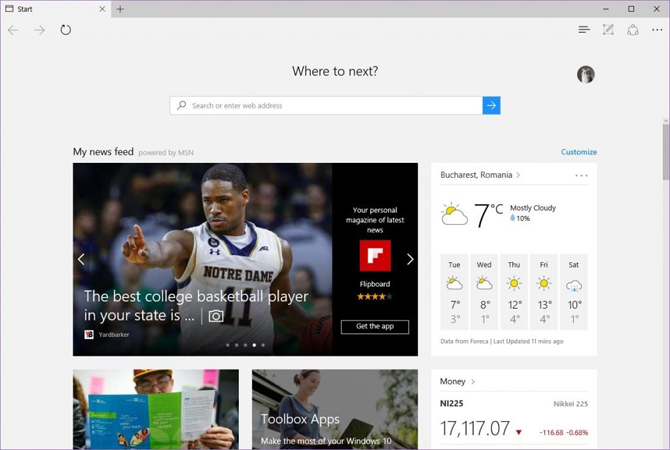Go forward with the Forward arrow
This screenshot has width=670, height=450.
click(39, 30)
